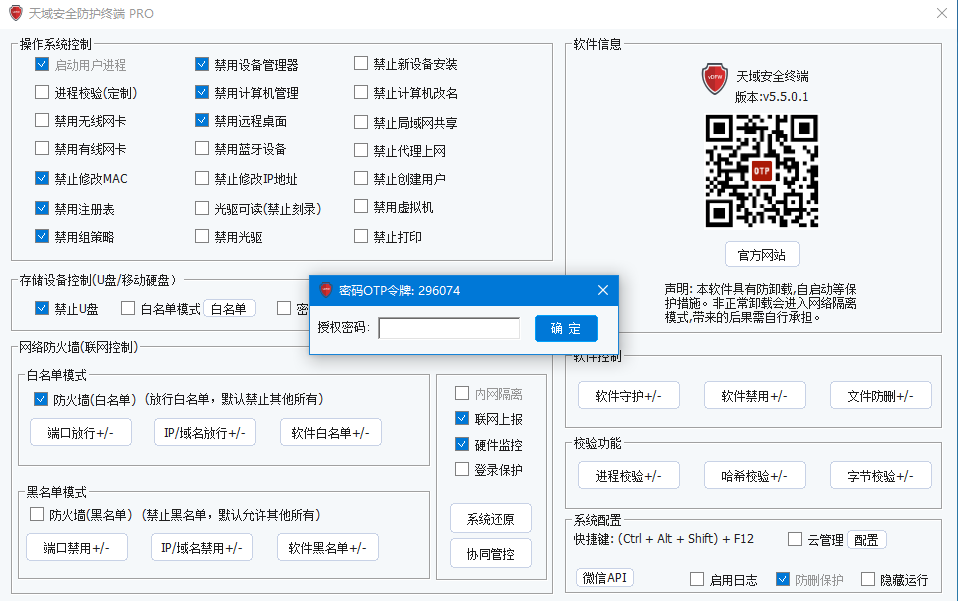This screenshot has height=601, width=958.
Task: Click the OTP QR code image
Action: click(x=761, y=170)
